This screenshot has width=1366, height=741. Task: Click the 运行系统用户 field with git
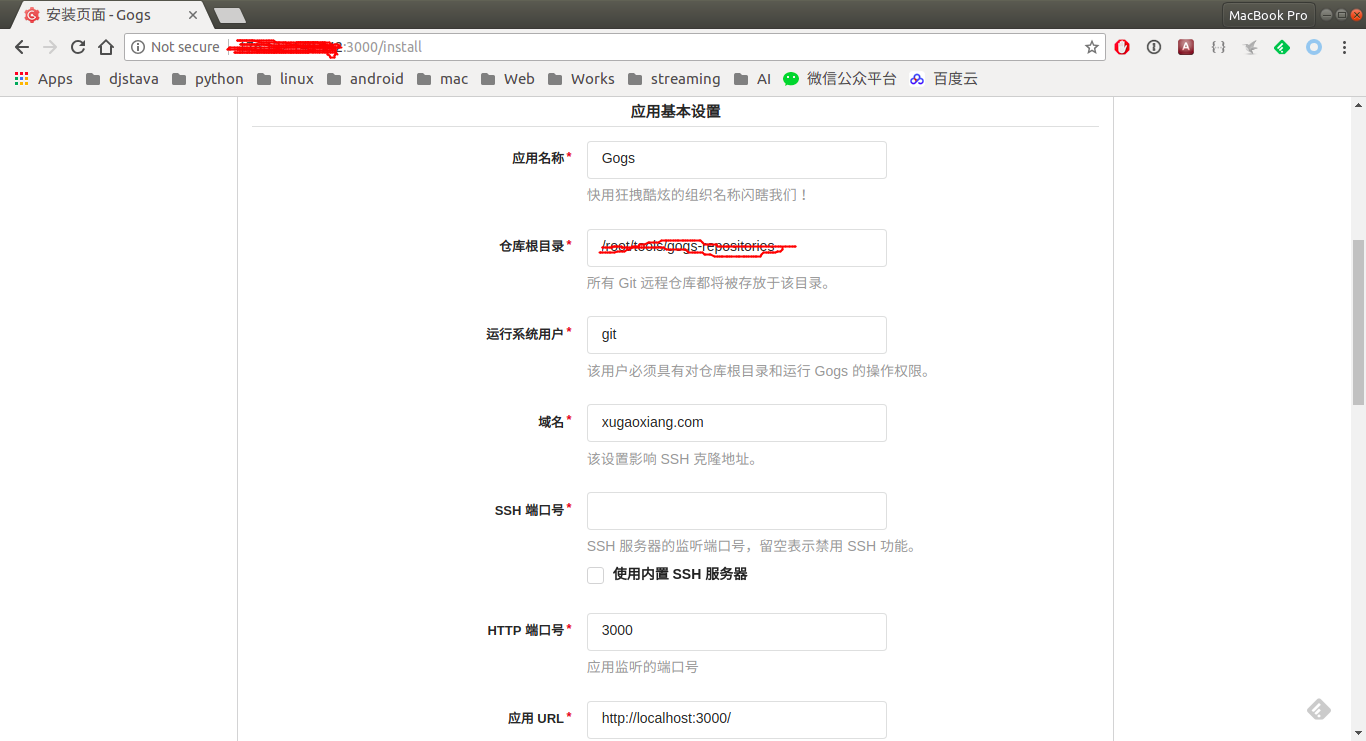point(737,335)
